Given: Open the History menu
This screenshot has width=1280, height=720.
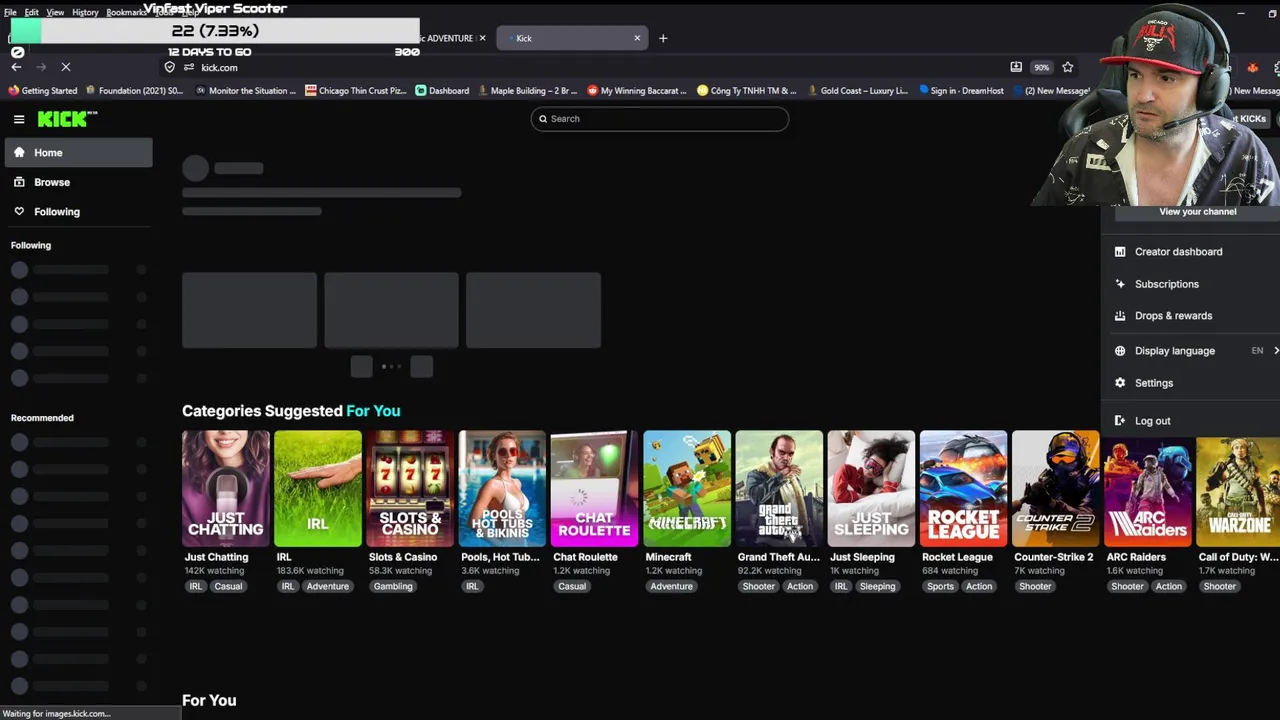Looking at the screenshot, I should click(85, 12).
